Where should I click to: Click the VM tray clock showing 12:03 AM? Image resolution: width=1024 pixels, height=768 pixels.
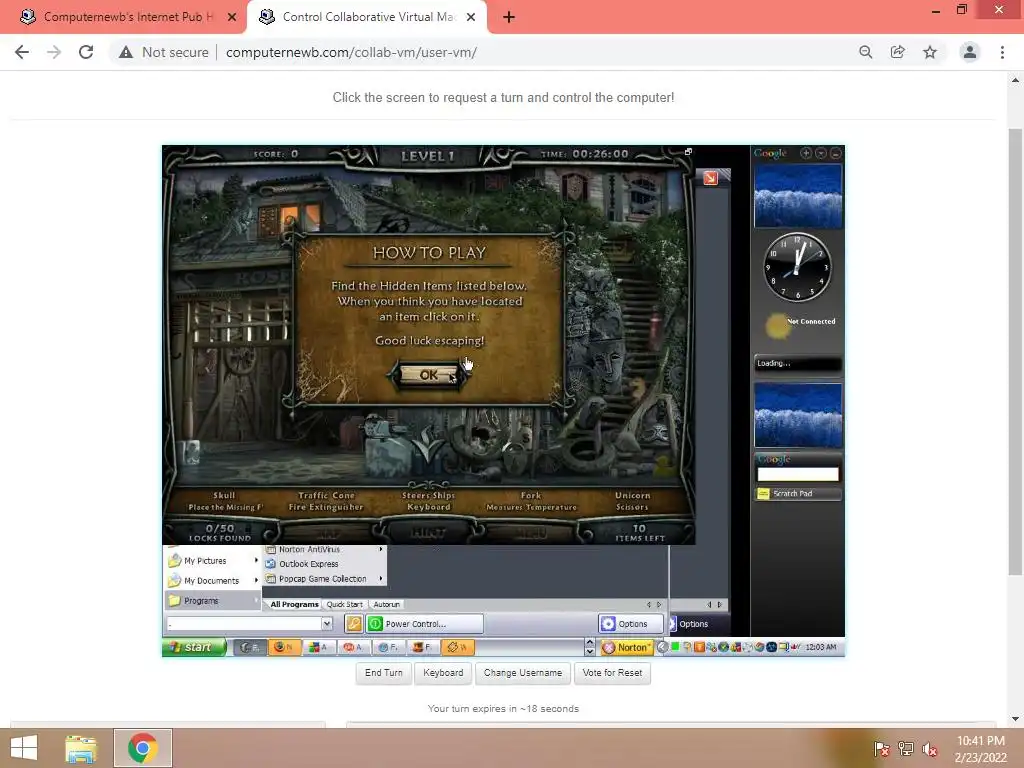pyautogui.click(x=821, y=647)
